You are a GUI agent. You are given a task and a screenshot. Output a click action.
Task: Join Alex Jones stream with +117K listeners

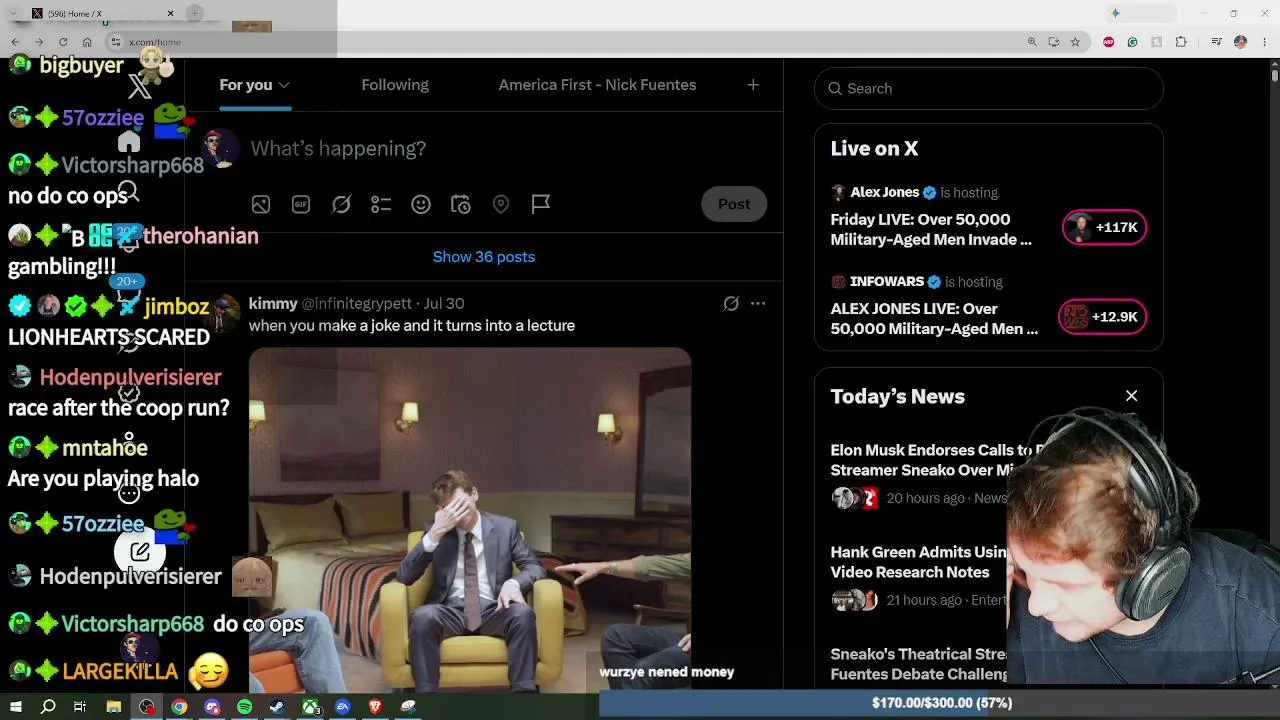pos(1104,227)
